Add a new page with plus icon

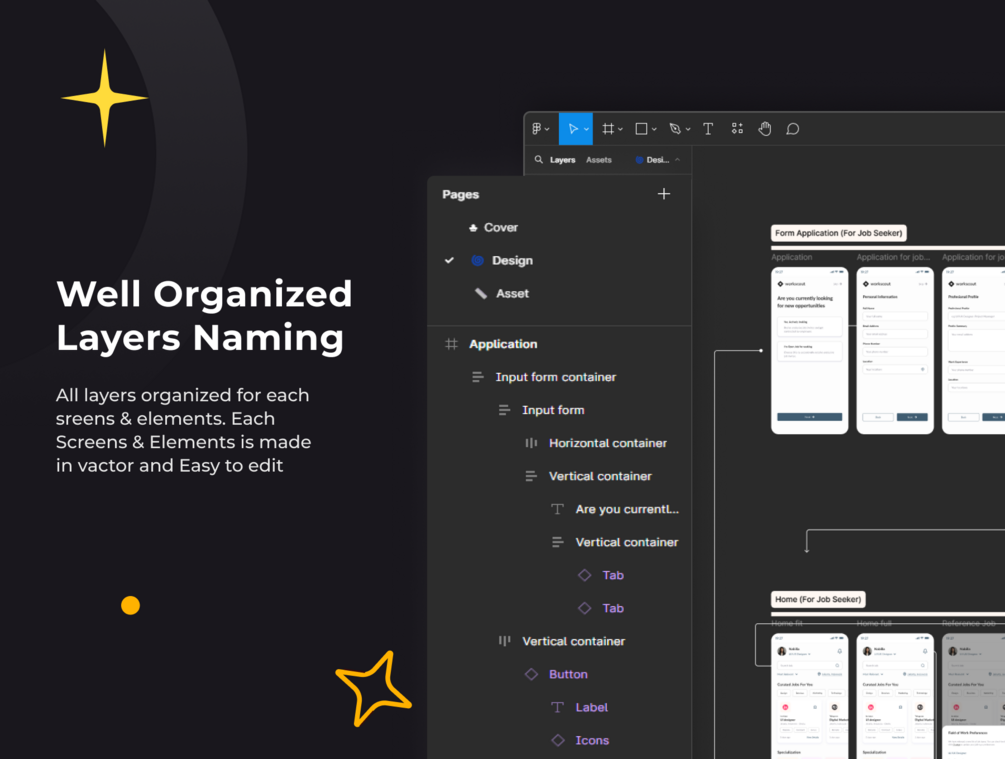click(x=664, y=194)
